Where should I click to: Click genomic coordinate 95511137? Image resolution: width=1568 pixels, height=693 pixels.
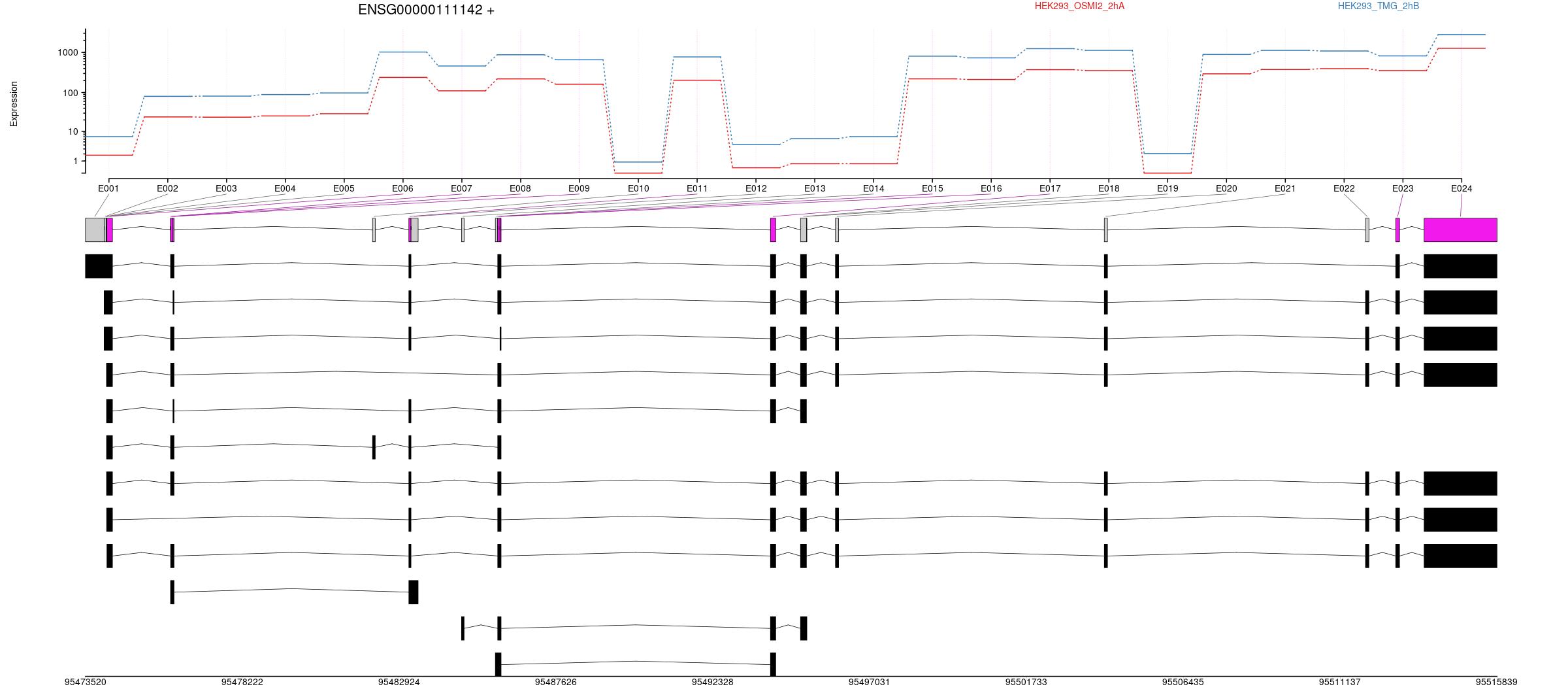1340,682
